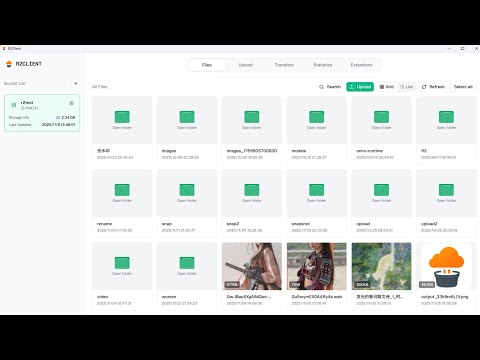
Task: Click the 'video' folder name
Action: tap(102, 297)
